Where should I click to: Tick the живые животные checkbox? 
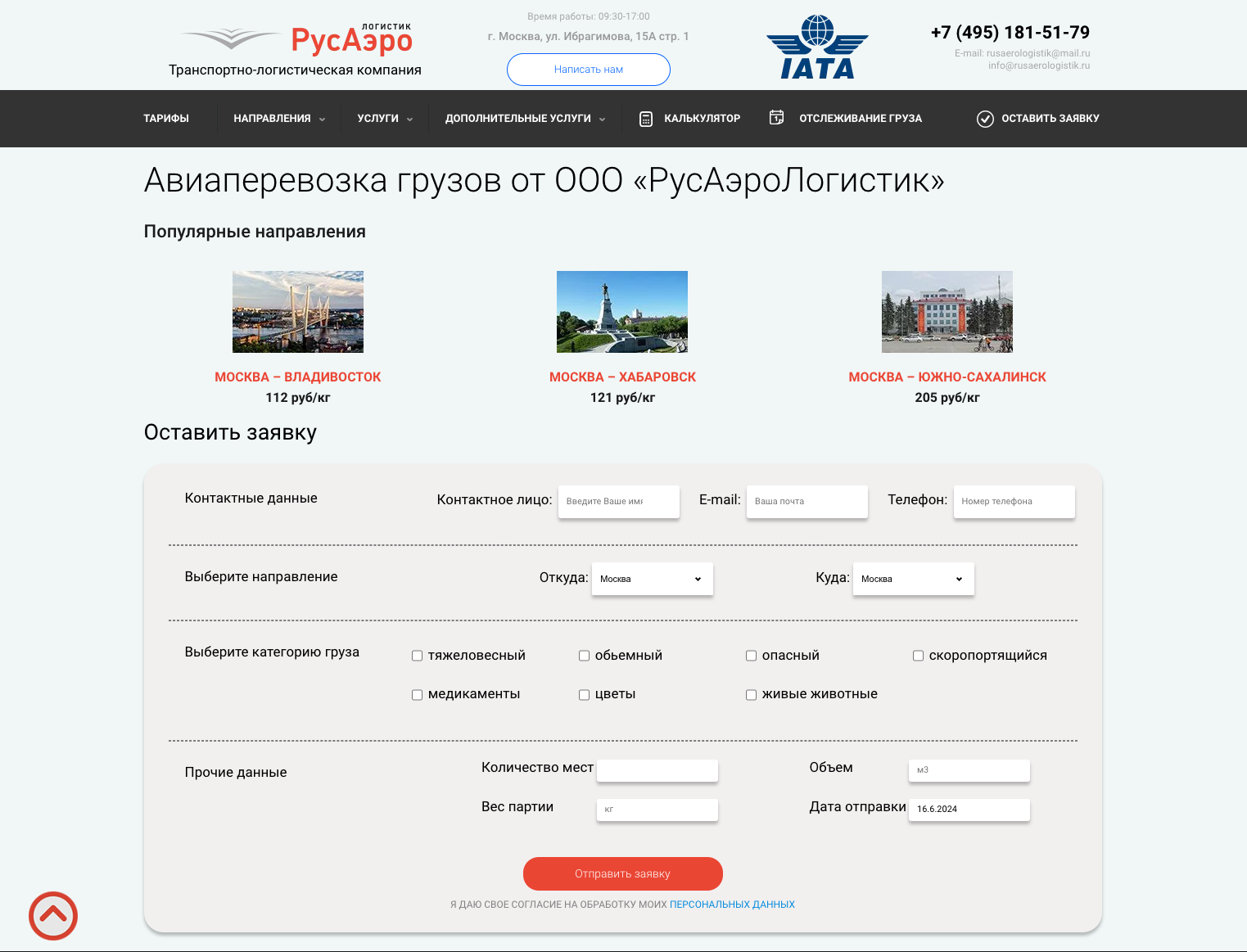click(751, 695)
